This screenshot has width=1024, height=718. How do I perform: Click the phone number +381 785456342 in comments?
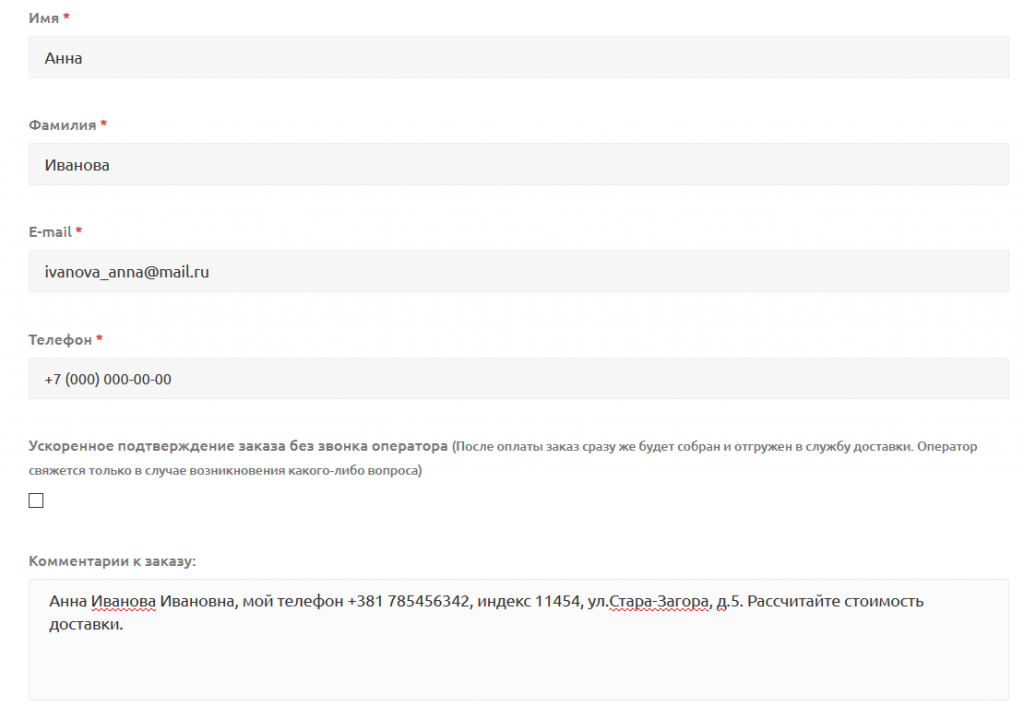408,601
